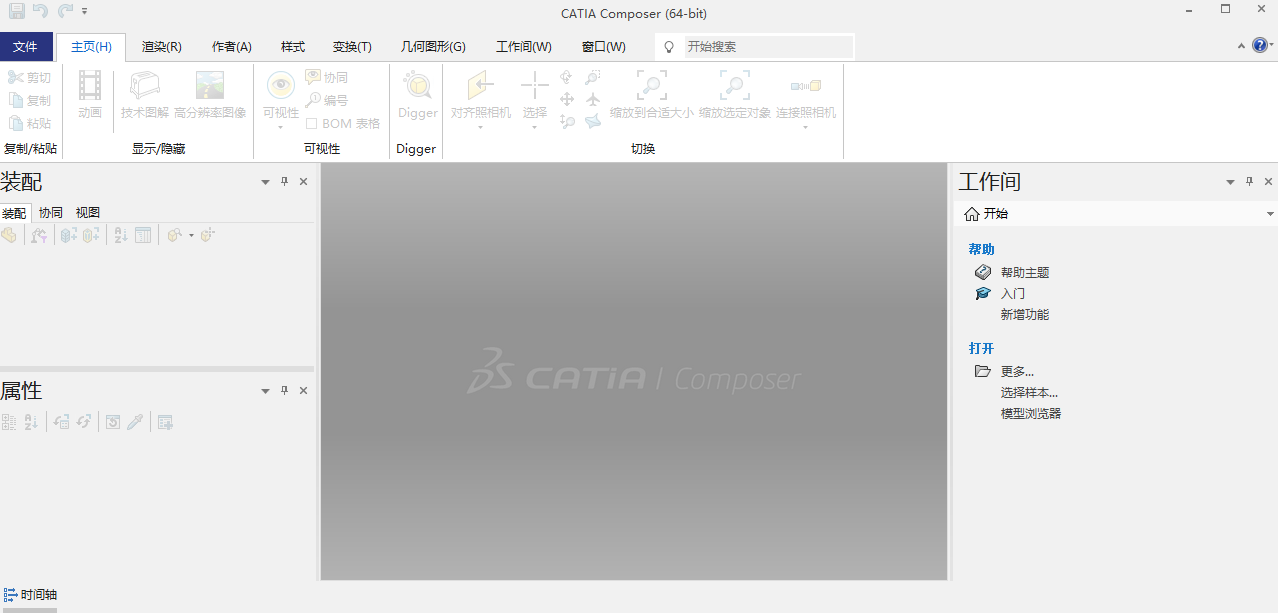Click the Save icon in the title bar

click(x=17, y=11)
